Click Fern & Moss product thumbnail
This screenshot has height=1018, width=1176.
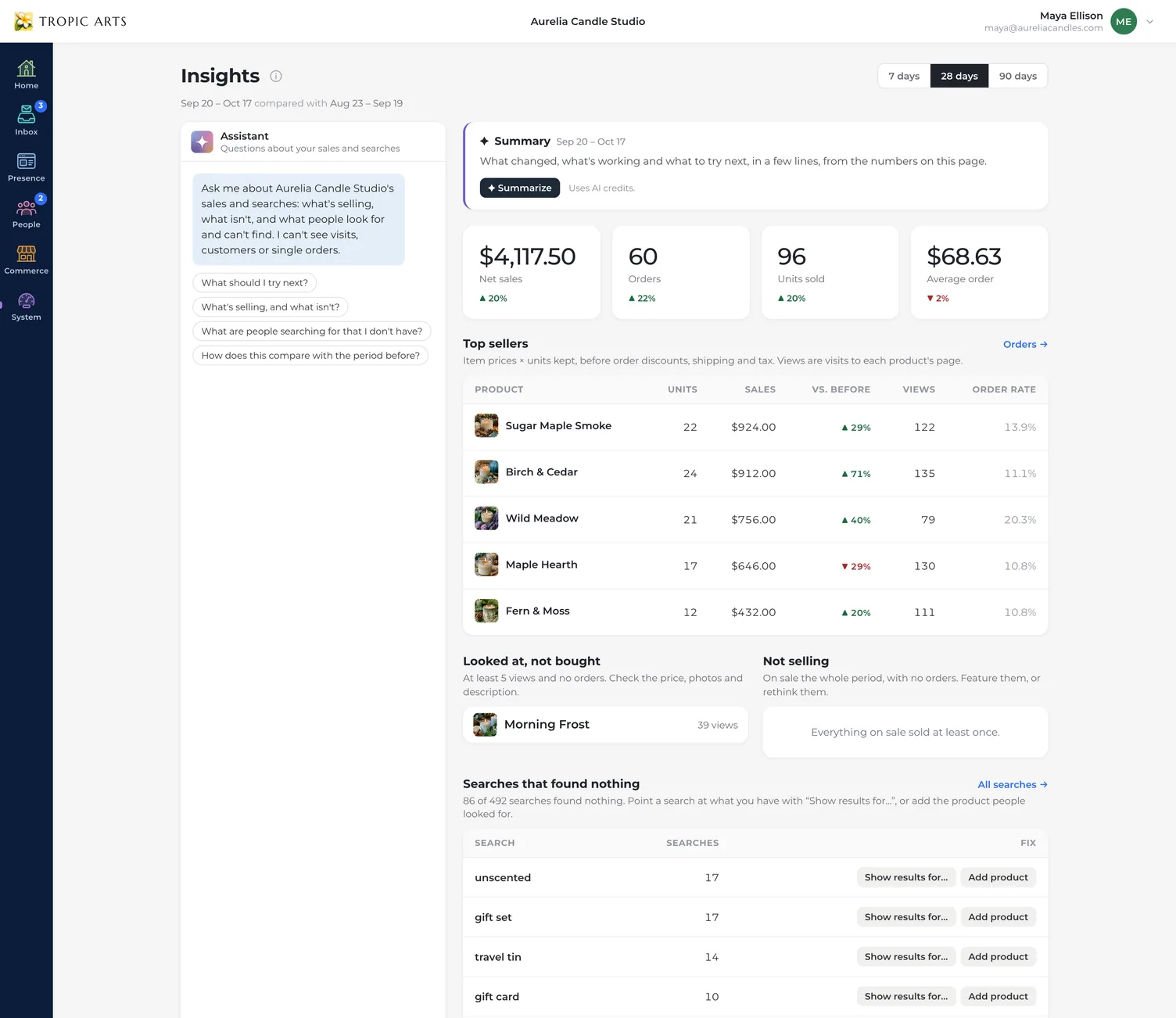tap(486, 611)
